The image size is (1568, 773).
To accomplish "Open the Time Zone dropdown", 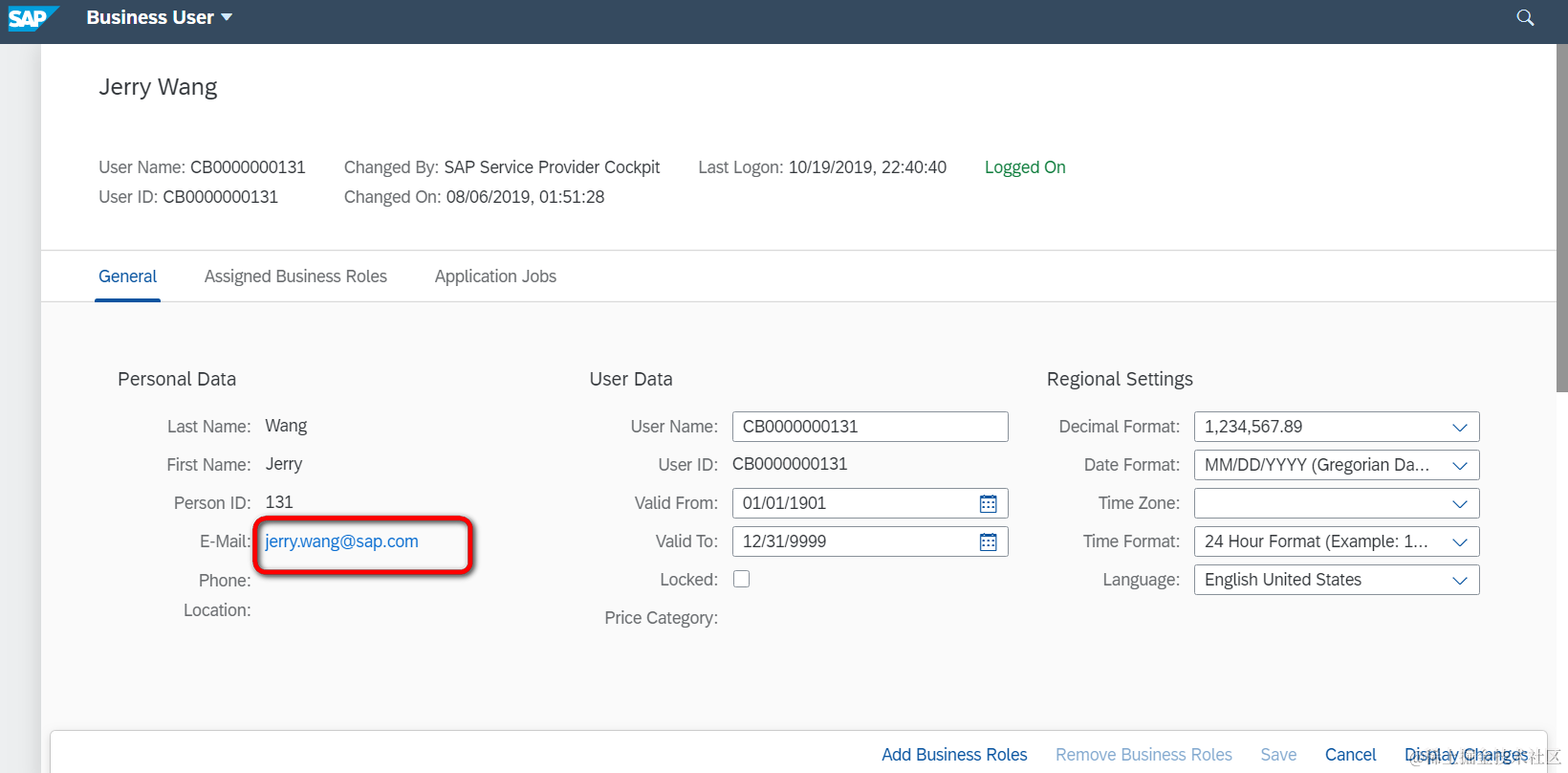I will pyautogui.click(x=1337, y=503).
